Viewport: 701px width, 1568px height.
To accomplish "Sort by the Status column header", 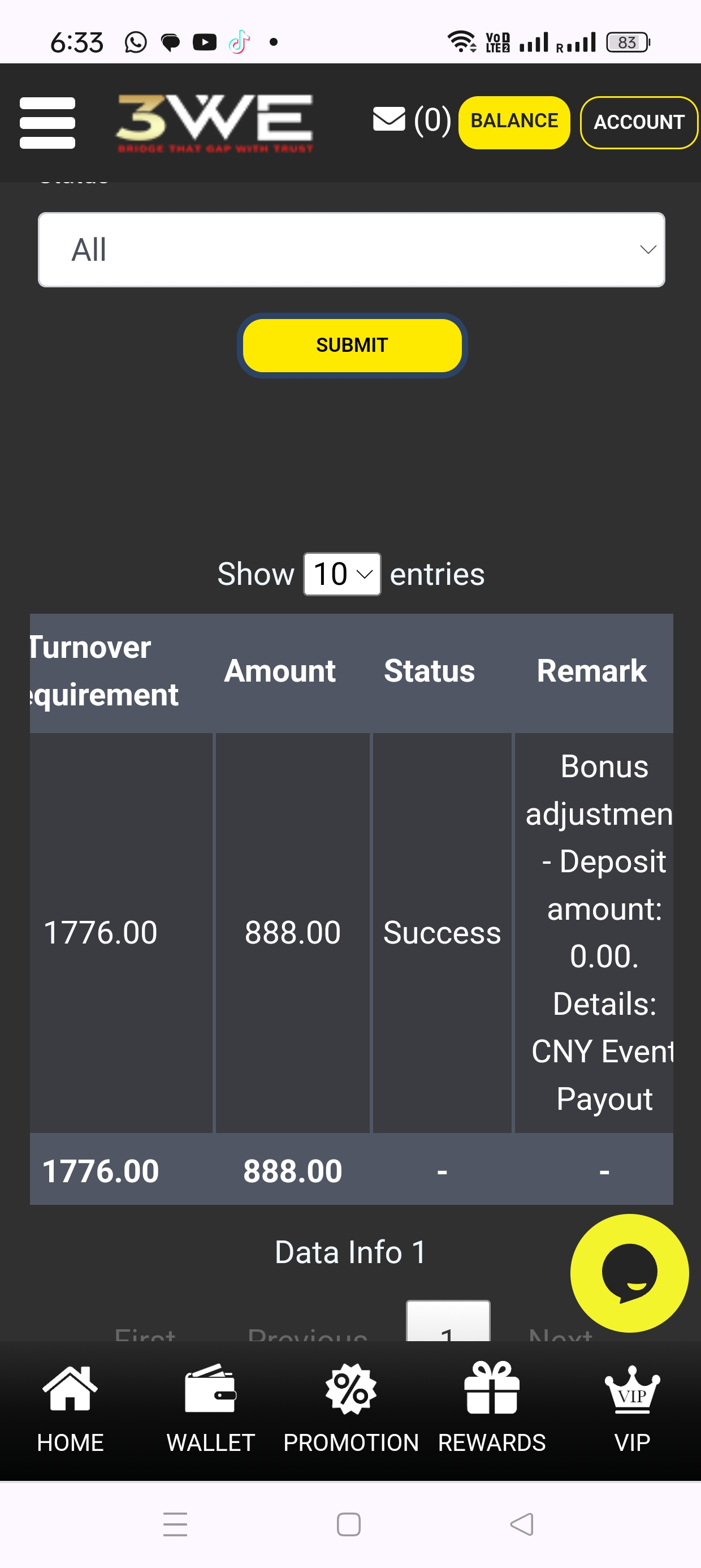I will tap(429, 671).
